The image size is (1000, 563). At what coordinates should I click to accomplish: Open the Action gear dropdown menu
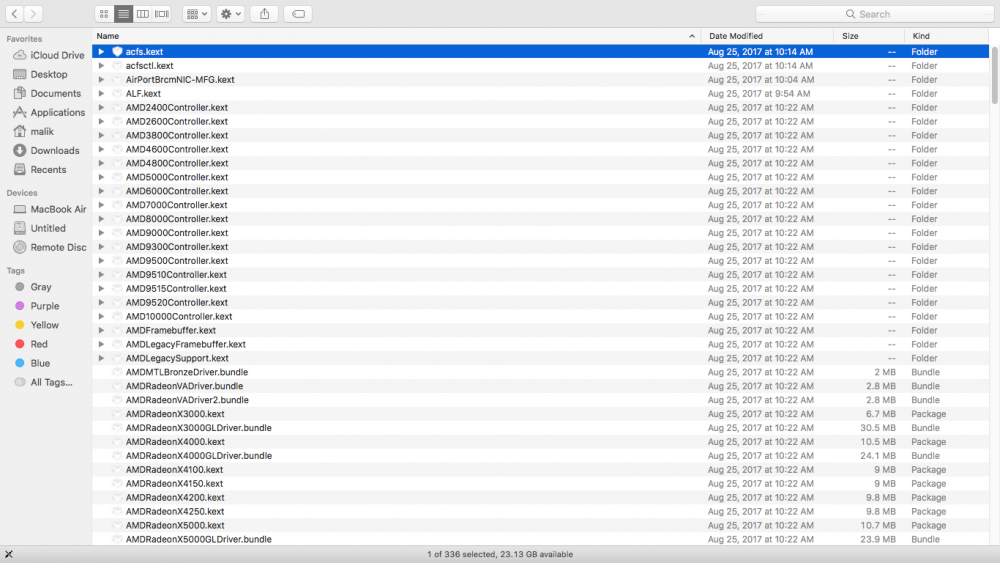[231, 14]
